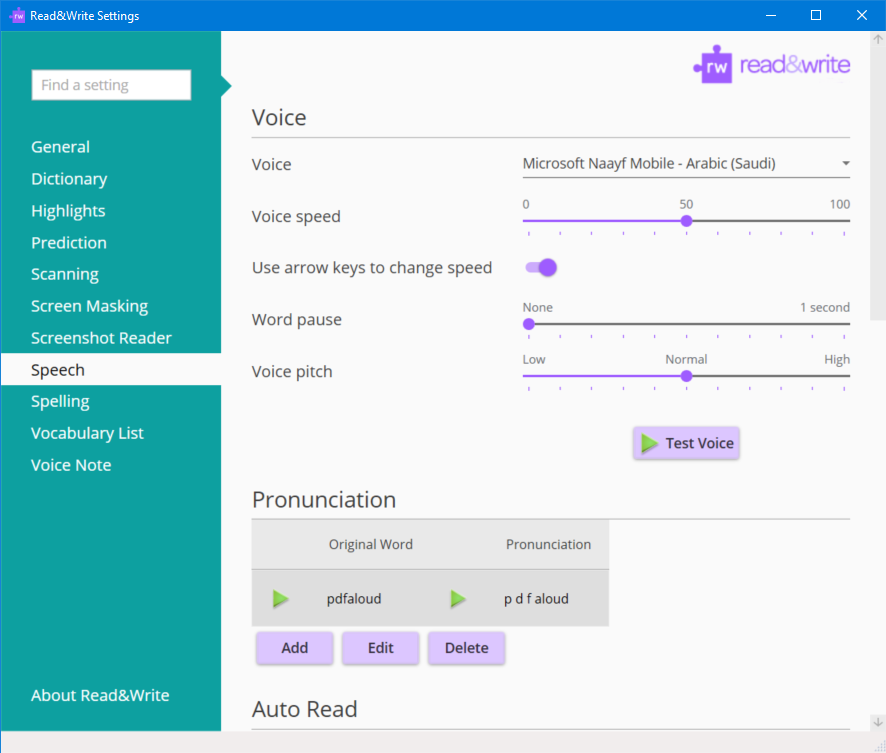
Task: Open Vocabulary List settings
Action: point(87,433)
